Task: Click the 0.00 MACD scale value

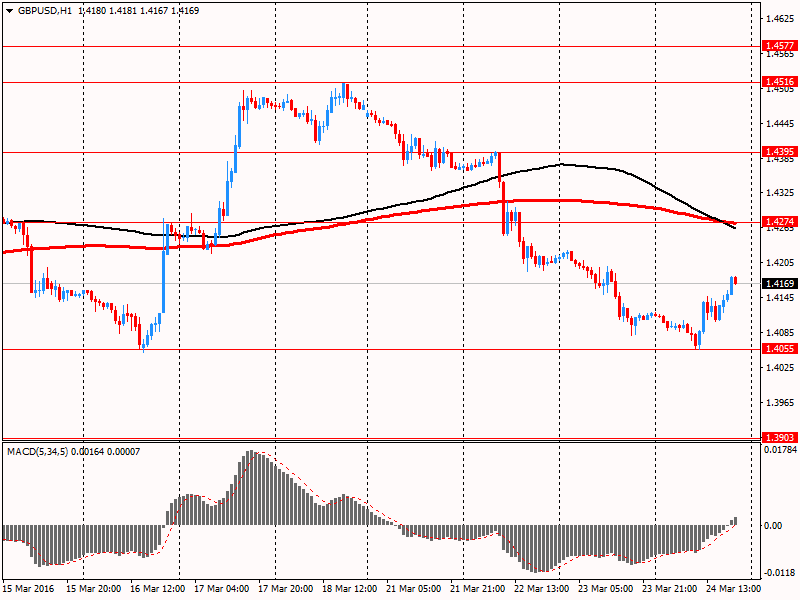Action: [773, 526]
